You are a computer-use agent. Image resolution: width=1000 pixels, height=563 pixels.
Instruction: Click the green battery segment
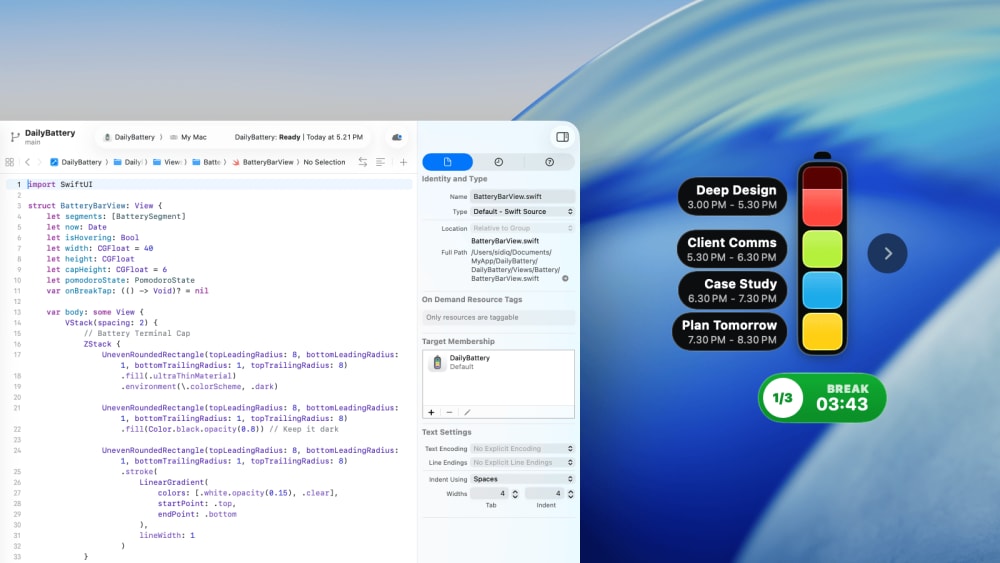point(822,249)
